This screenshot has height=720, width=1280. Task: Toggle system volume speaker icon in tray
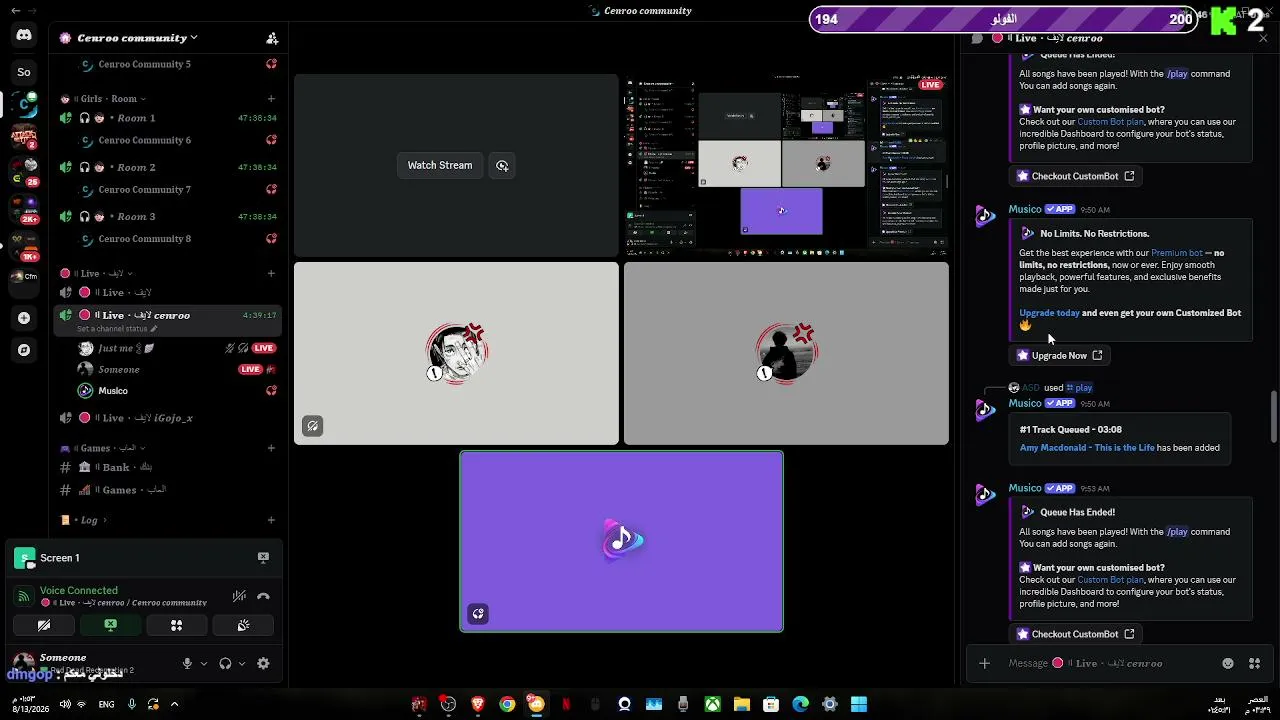[65, 704]
